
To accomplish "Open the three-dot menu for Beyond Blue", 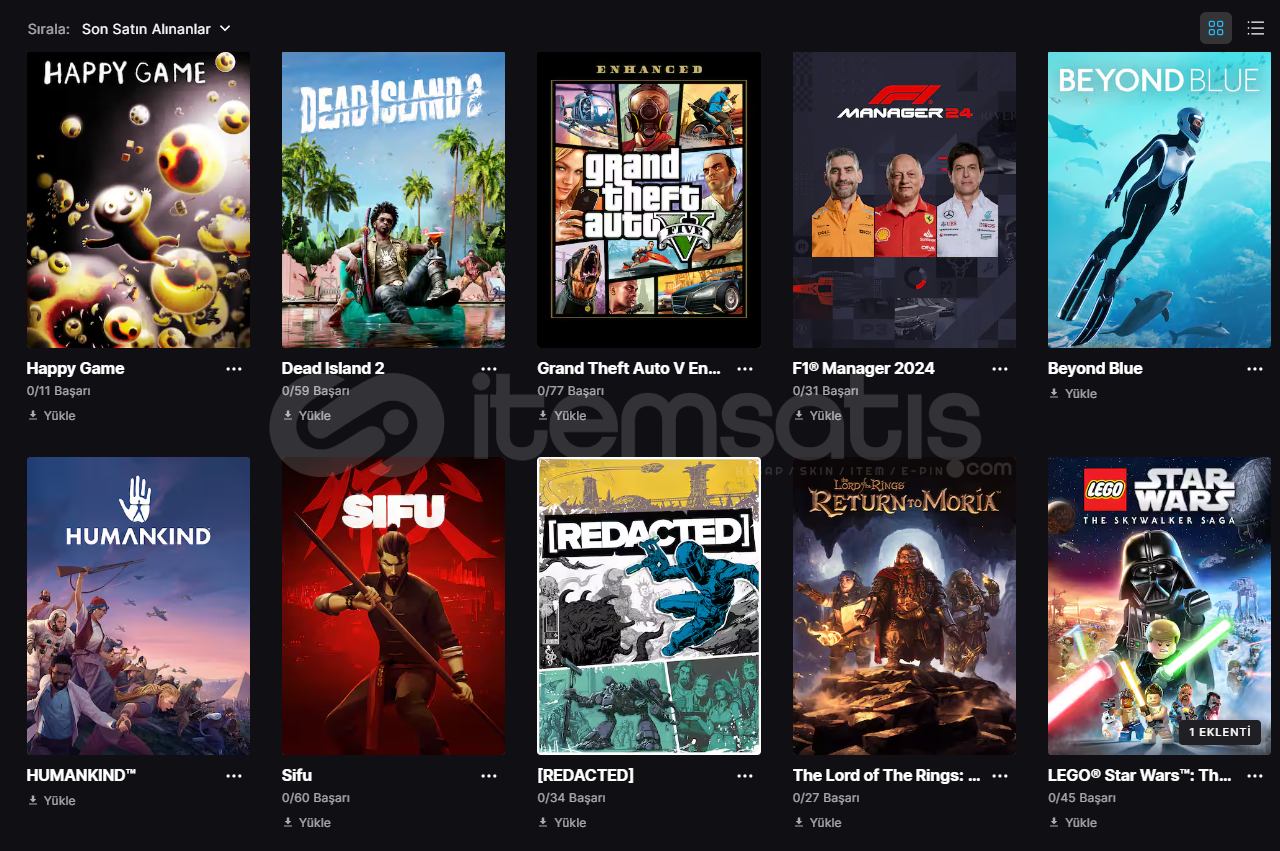I will click(x=1255, y=369).
